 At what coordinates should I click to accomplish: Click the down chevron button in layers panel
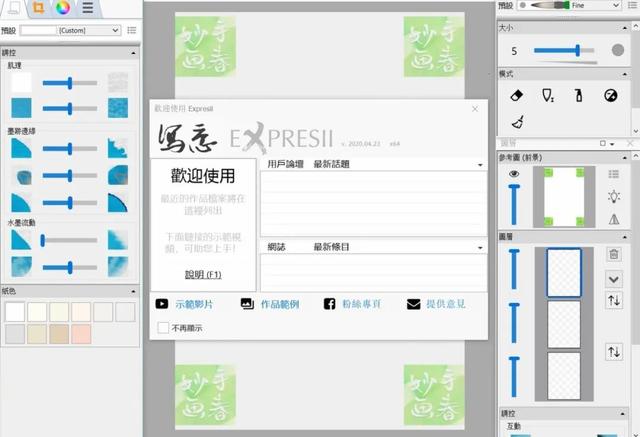613,280
